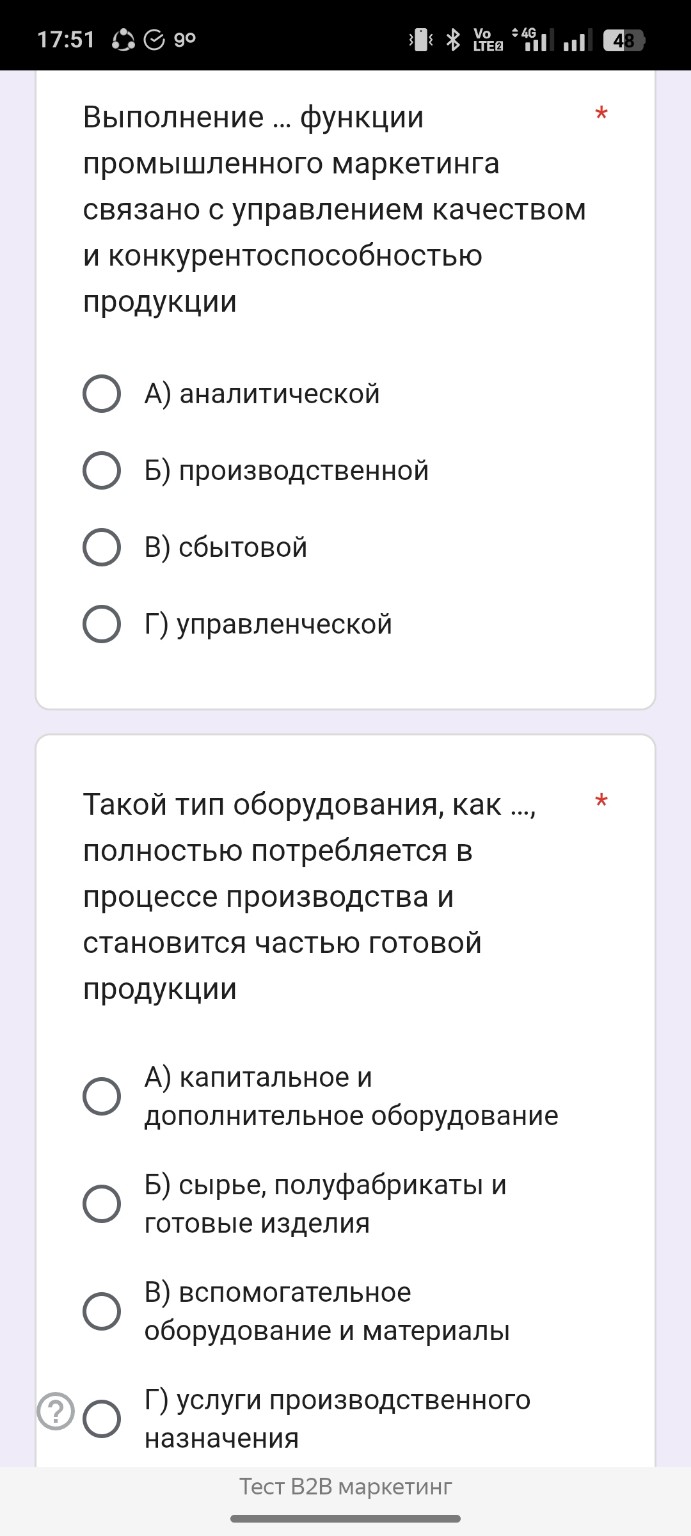This screenshot has width=691, height=1536.
Task: Select answer "А) аналитической"
Action: pyautogui.click(x=101, y=393)
